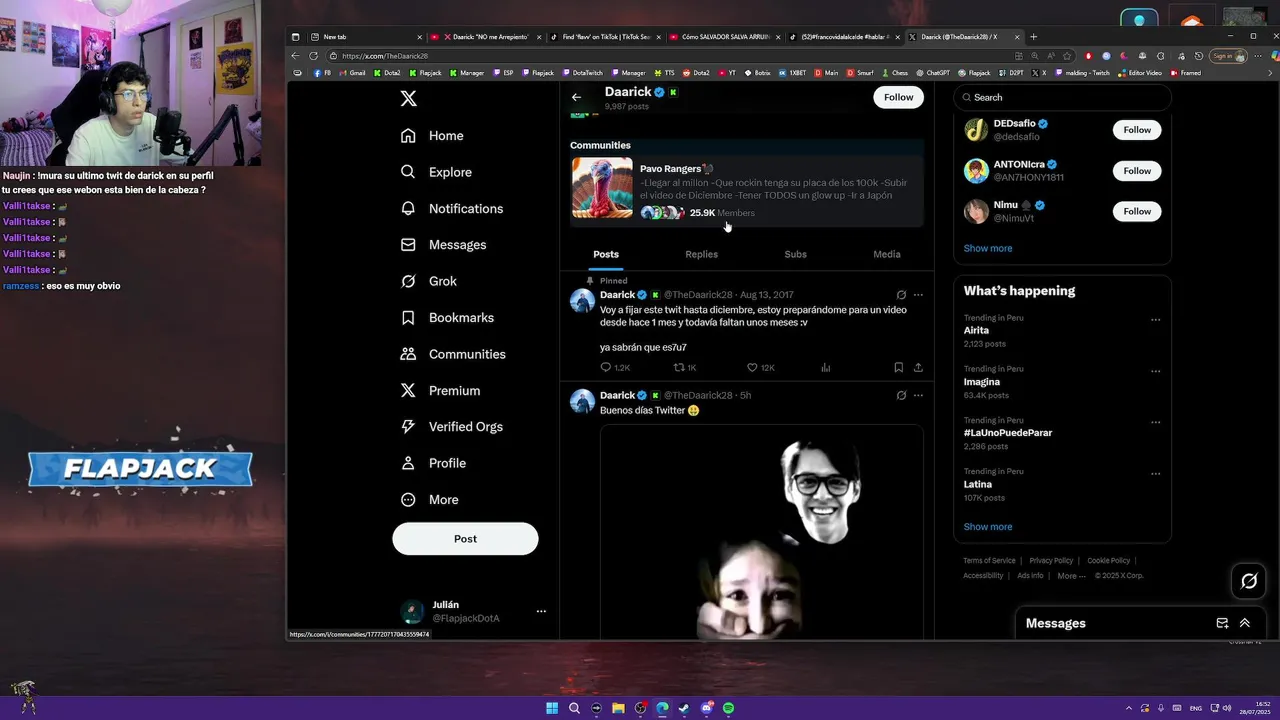The height and width of the screenshot is (720, 1280).
Task: Open Grok from the sidebar
Action: 429,281
